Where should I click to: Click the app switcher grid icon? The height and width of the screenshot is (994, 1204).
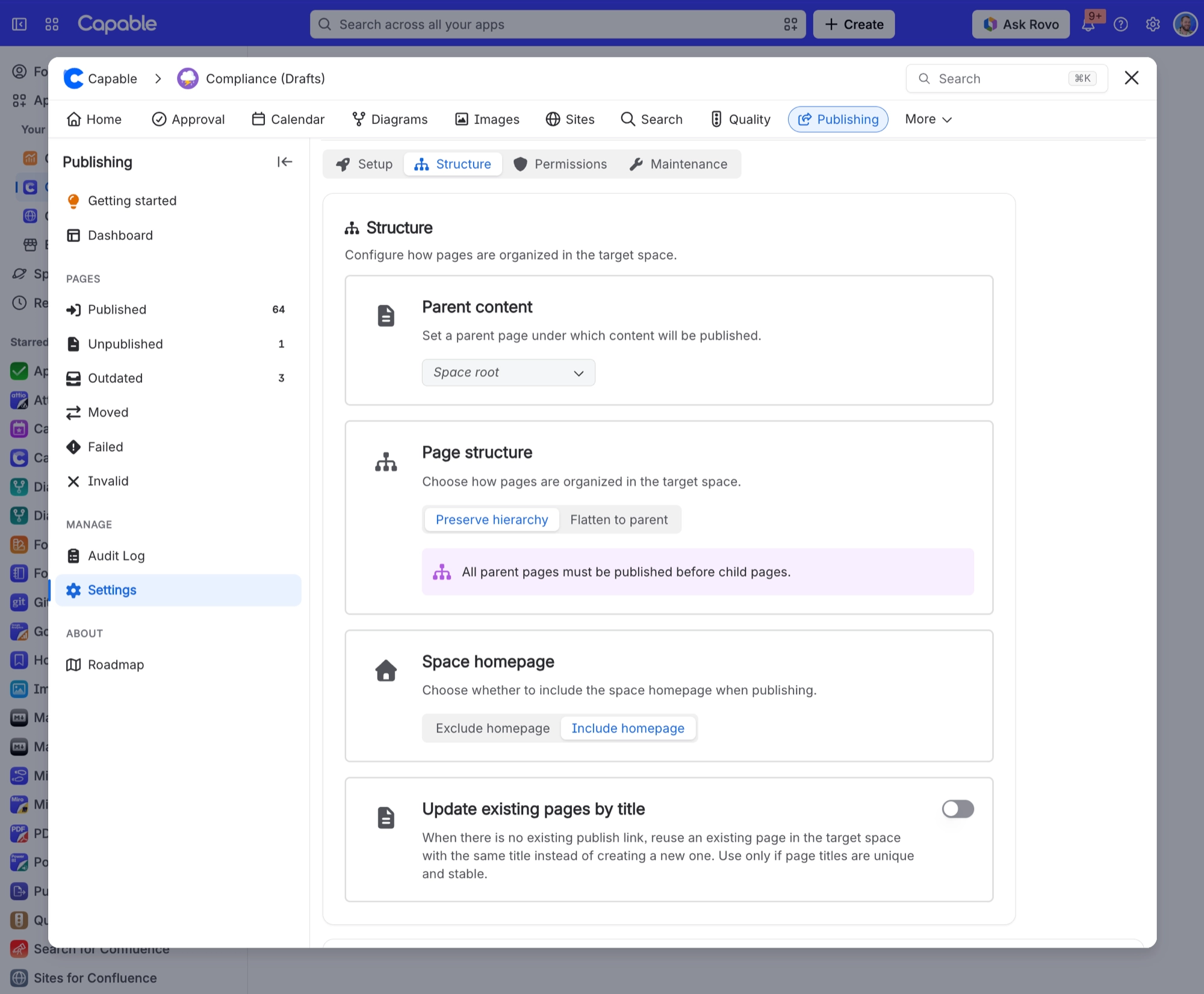tap(52, 24)
